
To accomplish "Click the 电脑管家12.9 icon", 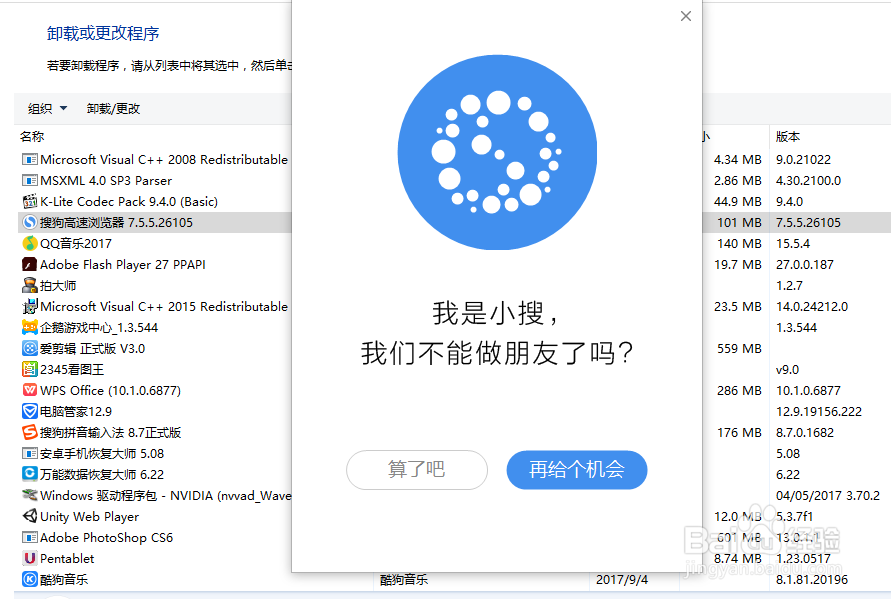I will [x=28, y=411].
